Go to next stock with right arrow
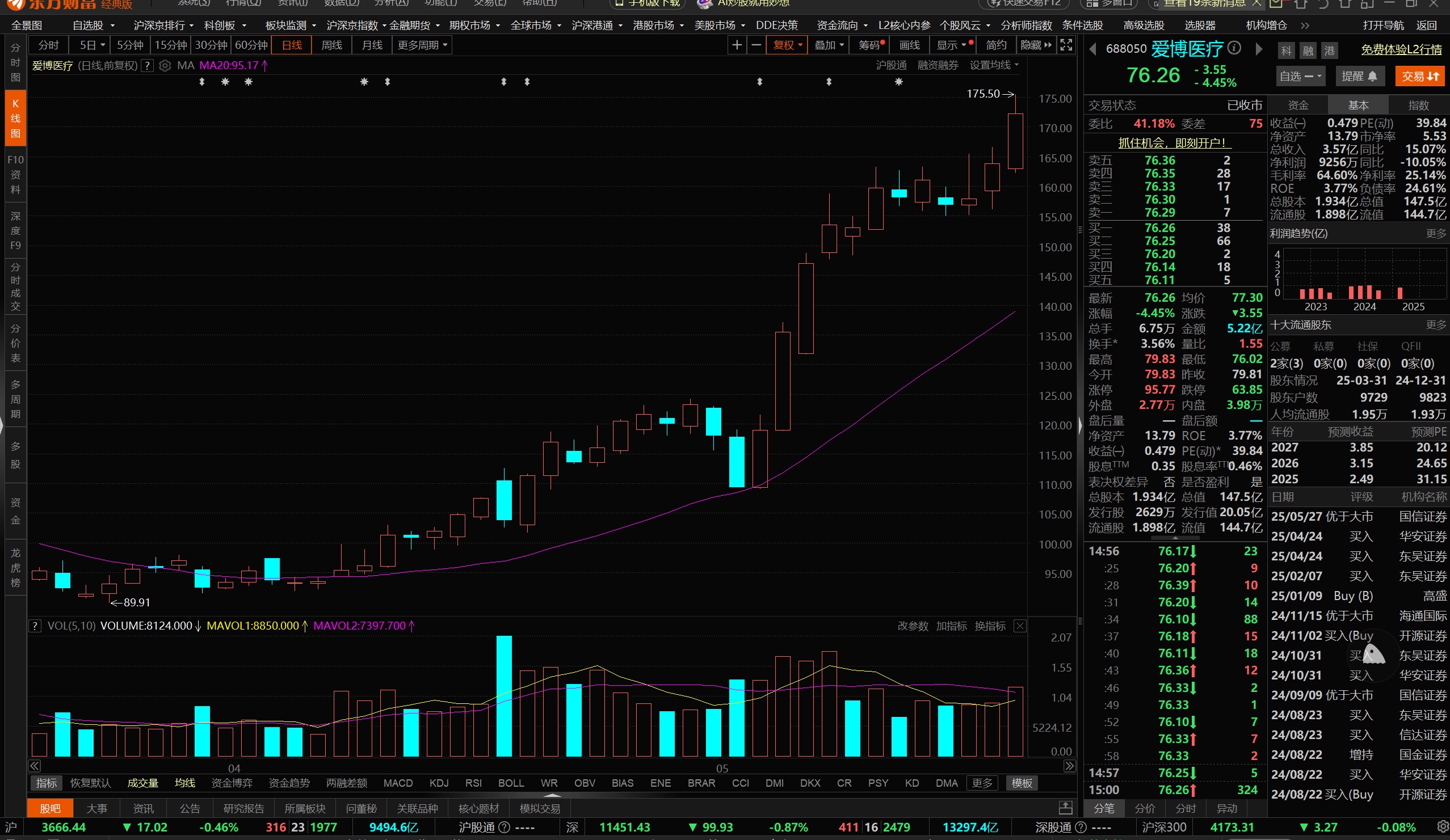 [x=1259, y=49]
